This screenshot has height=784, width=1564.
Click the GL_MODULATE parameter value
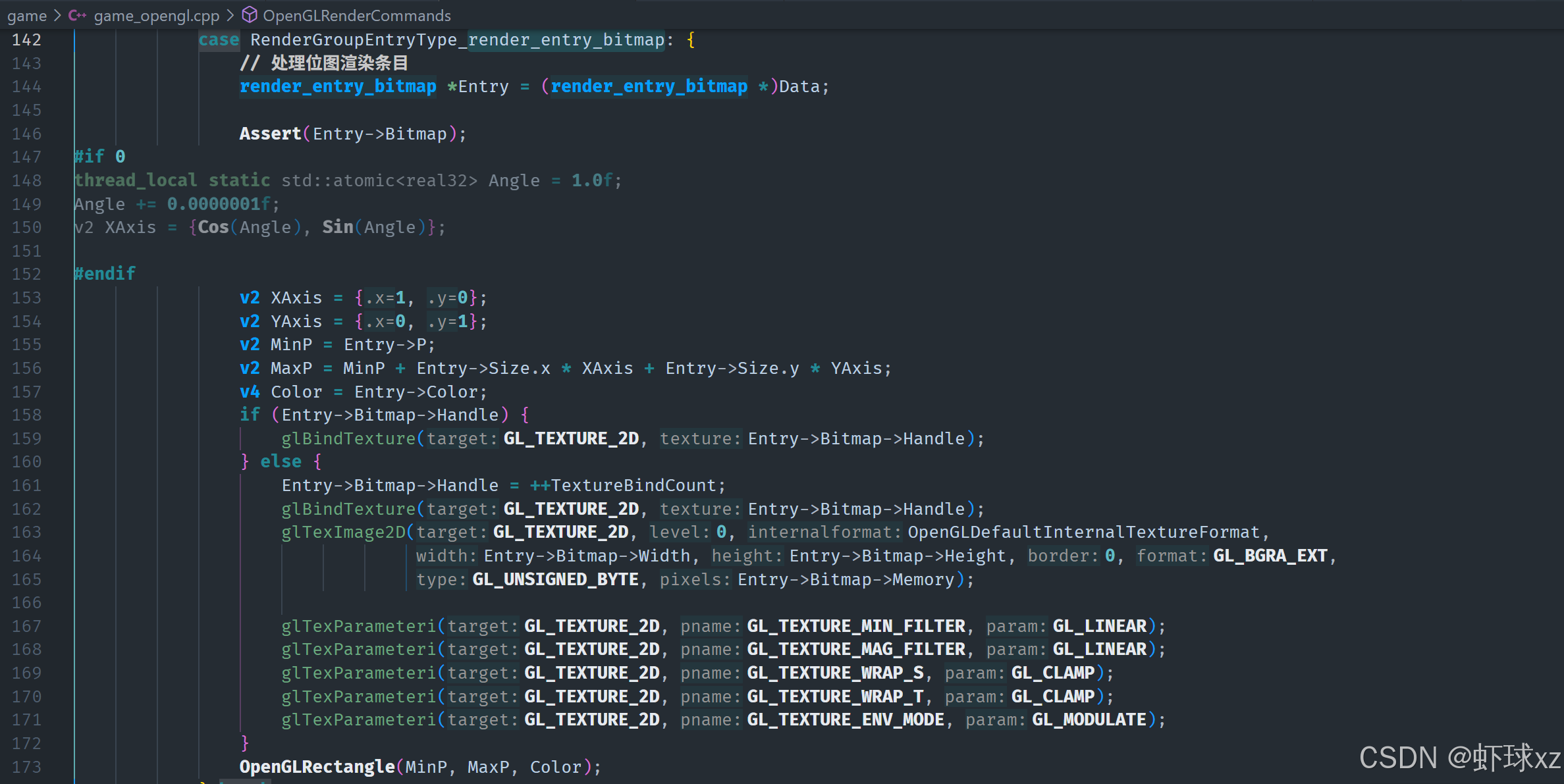(1089, 719)
